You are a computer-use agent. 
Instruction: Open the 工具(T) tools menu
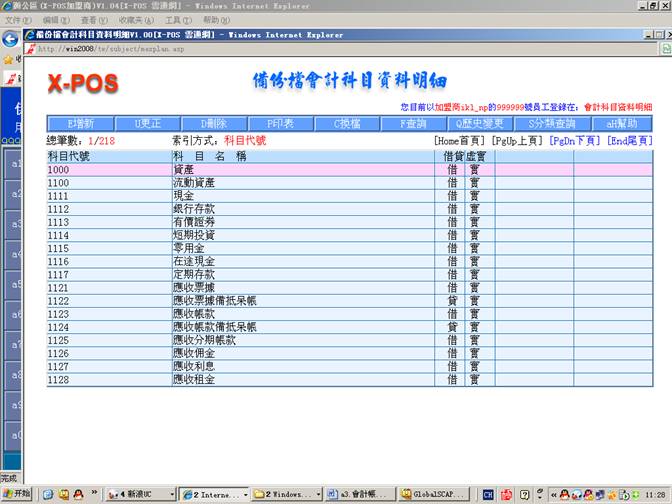click(x=178, y=20)
